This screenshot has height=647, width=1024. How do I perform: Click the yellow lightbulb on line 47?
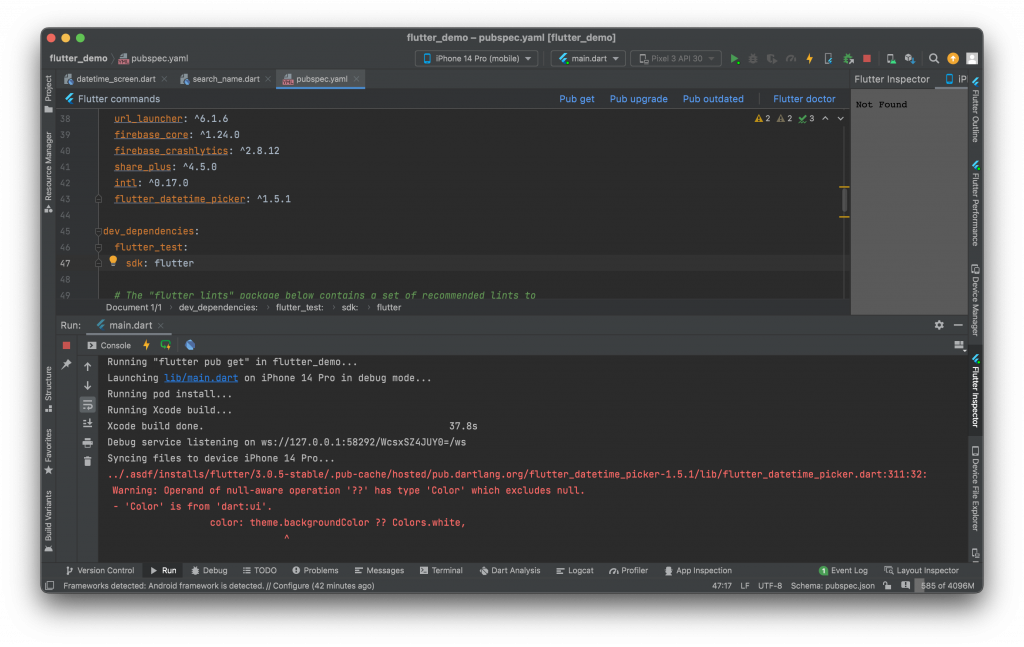point(113,261)
